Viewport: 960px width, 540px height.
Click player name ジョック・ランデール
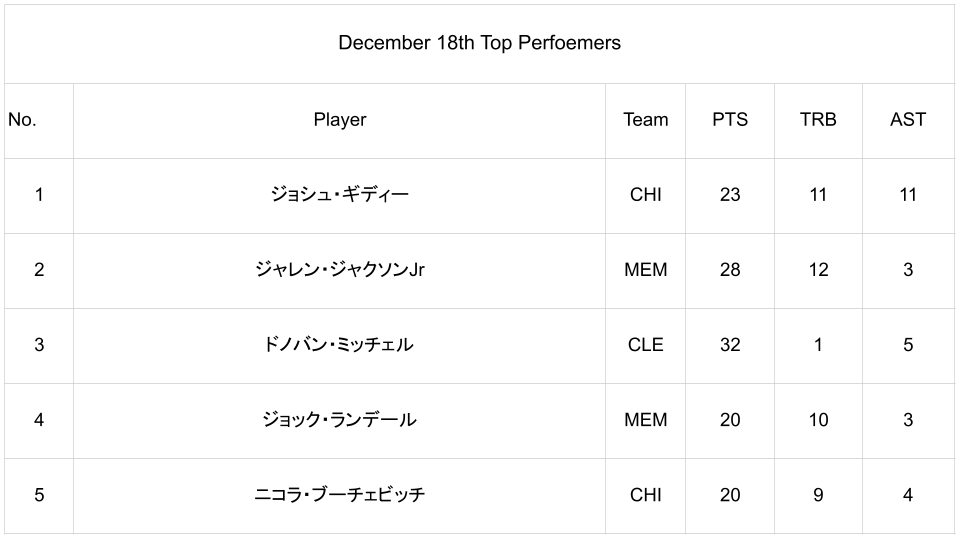(x=340, y=420)
